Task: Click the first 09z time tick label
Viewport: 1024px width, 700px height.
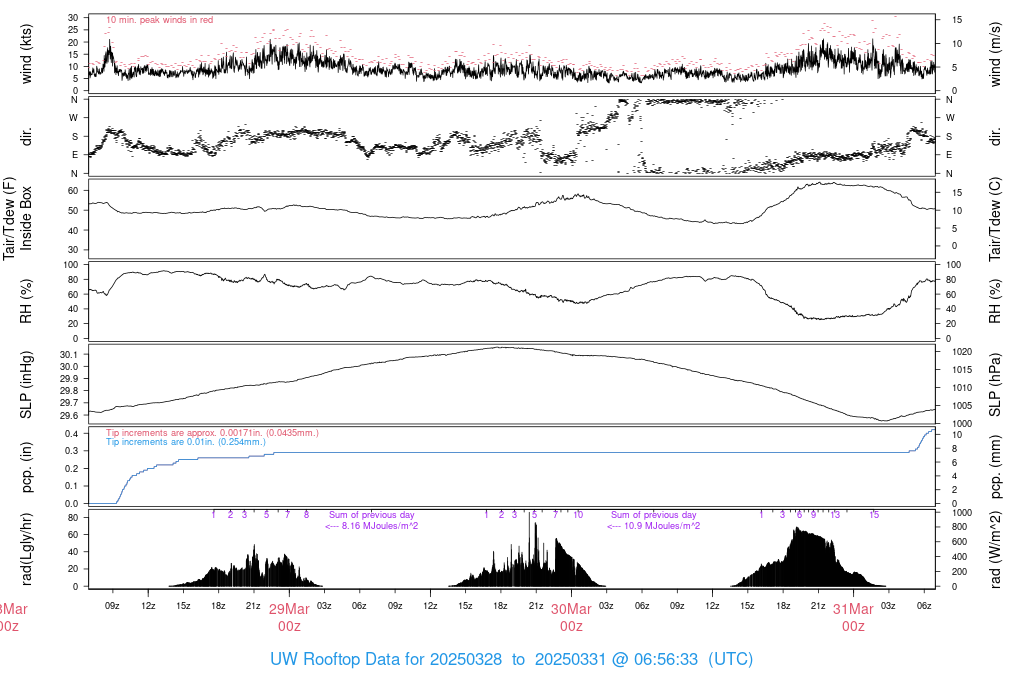Action: 113,605
